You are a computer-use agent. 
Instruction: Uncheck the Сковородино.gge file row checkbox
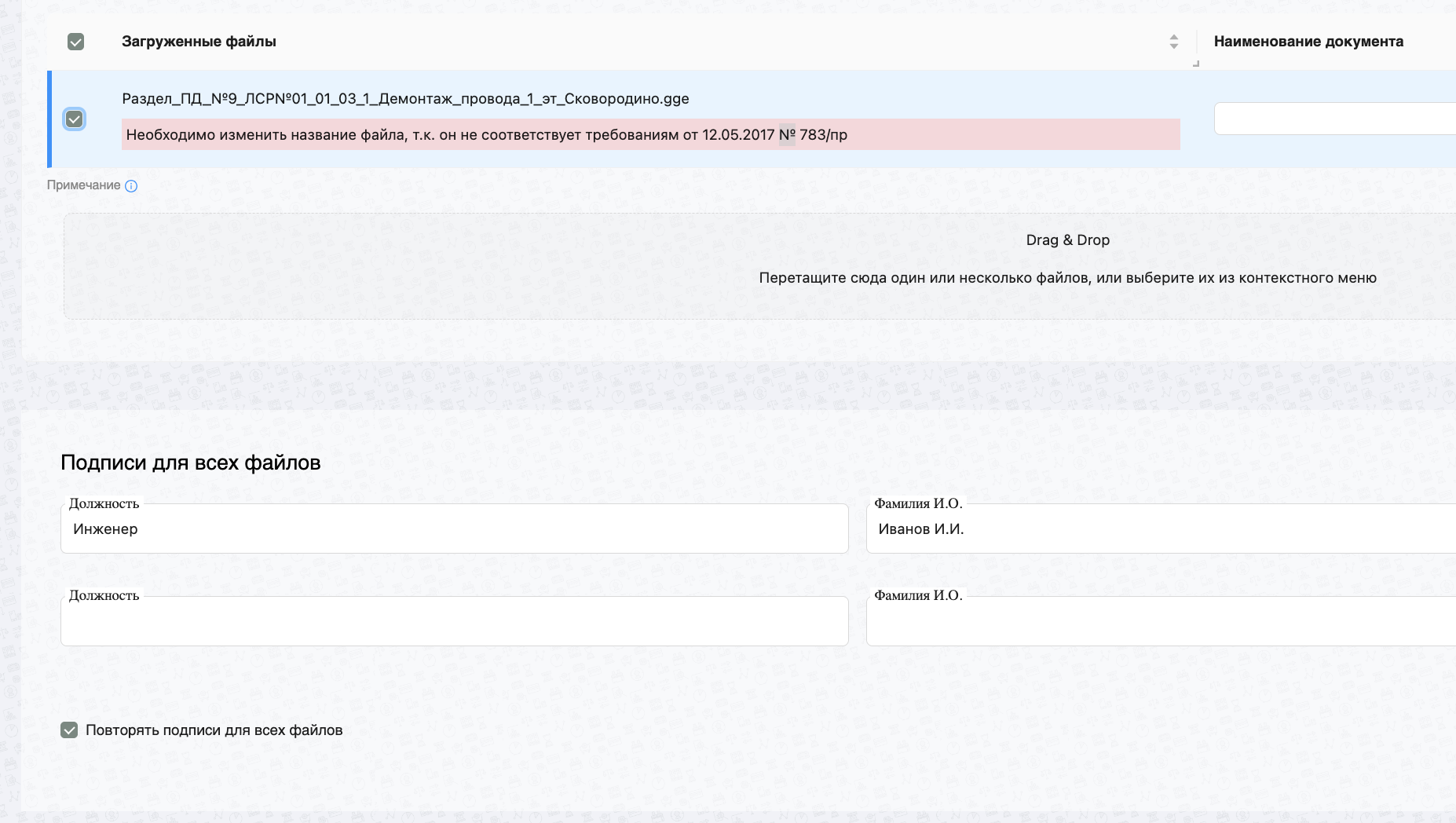coord(75,119)
